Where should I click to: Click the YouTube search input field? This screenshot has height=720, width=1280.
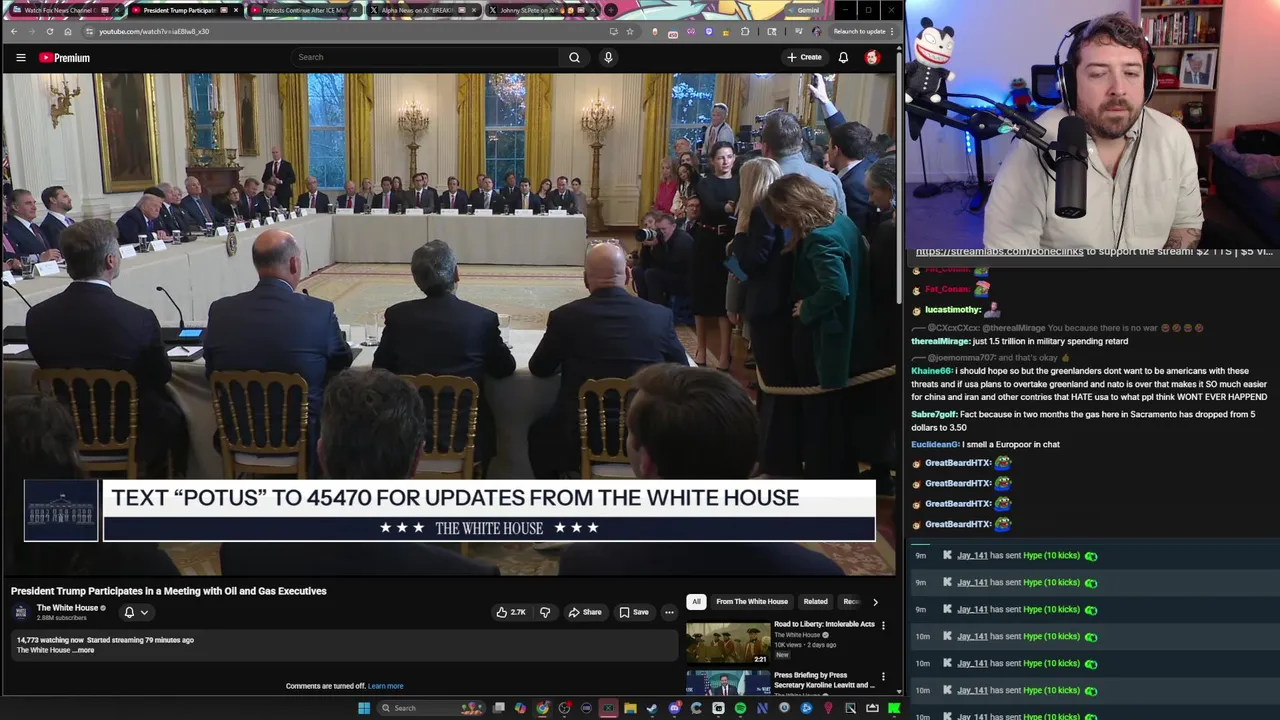[x=425, y=57]
